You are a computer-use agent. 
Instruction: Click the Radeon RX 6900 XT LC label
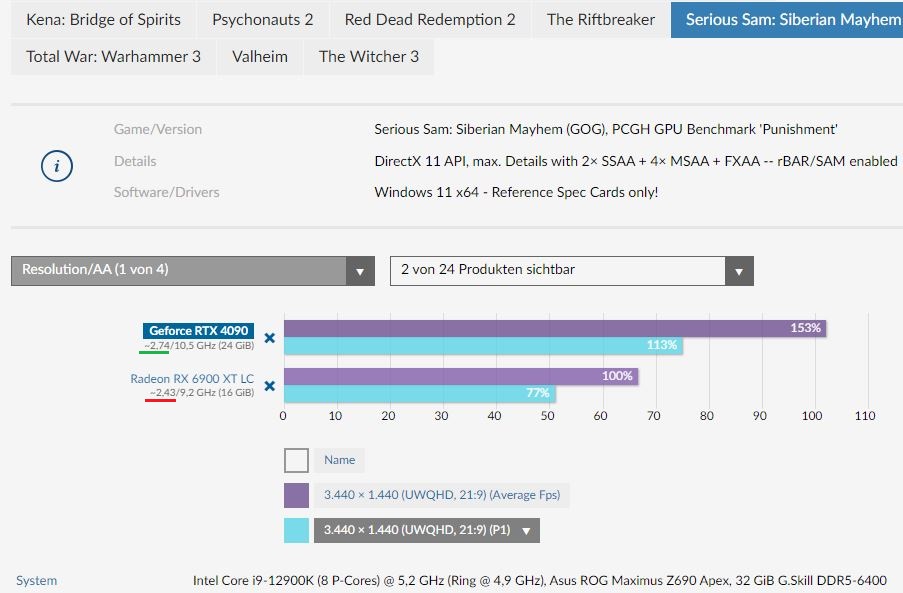192,378
